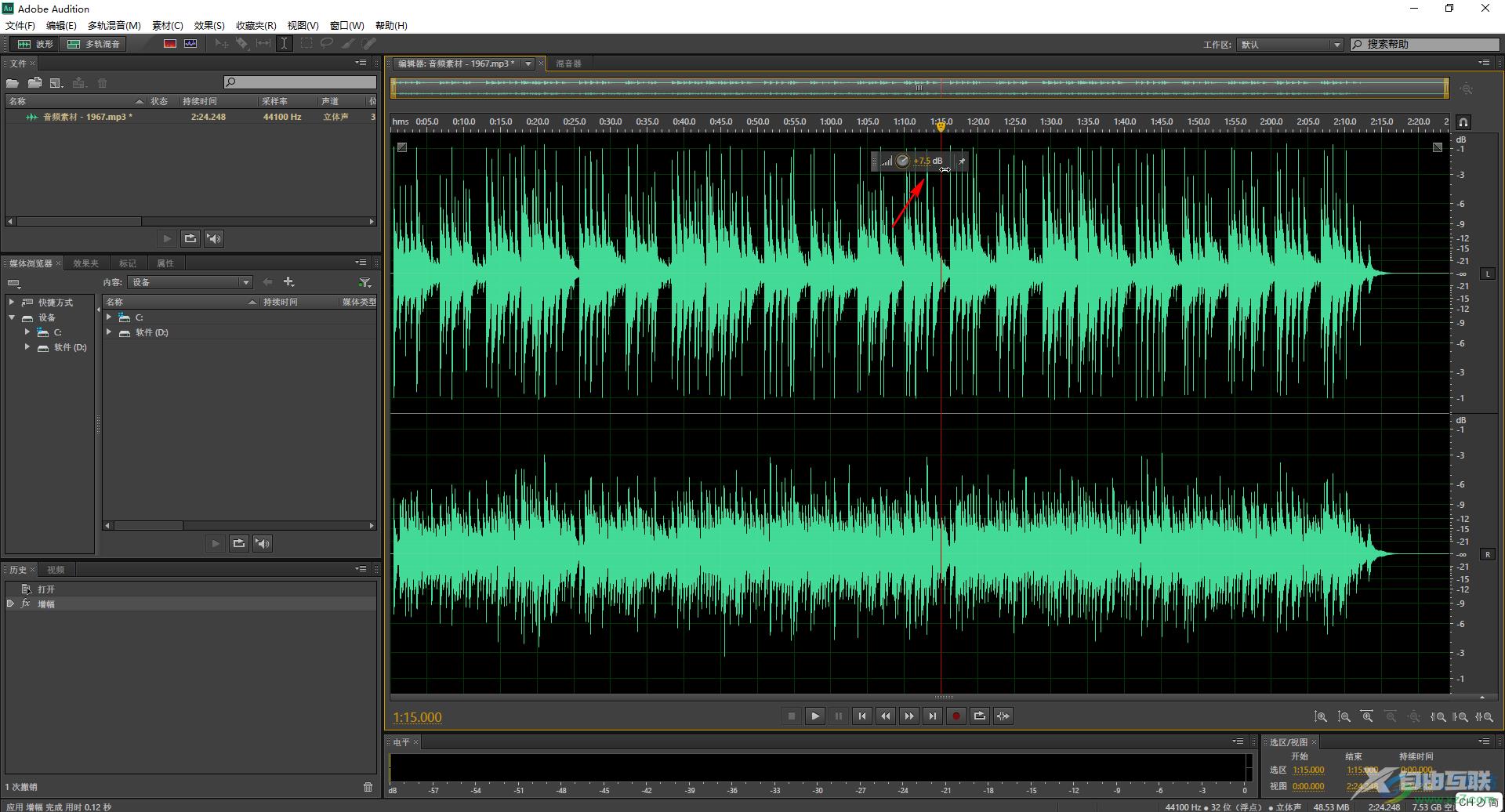The height and width of the screenshot is (812, 1505).
Task: Click Add Shortcut plus icon in Media Browser
Action: click(x=288, y=281)
